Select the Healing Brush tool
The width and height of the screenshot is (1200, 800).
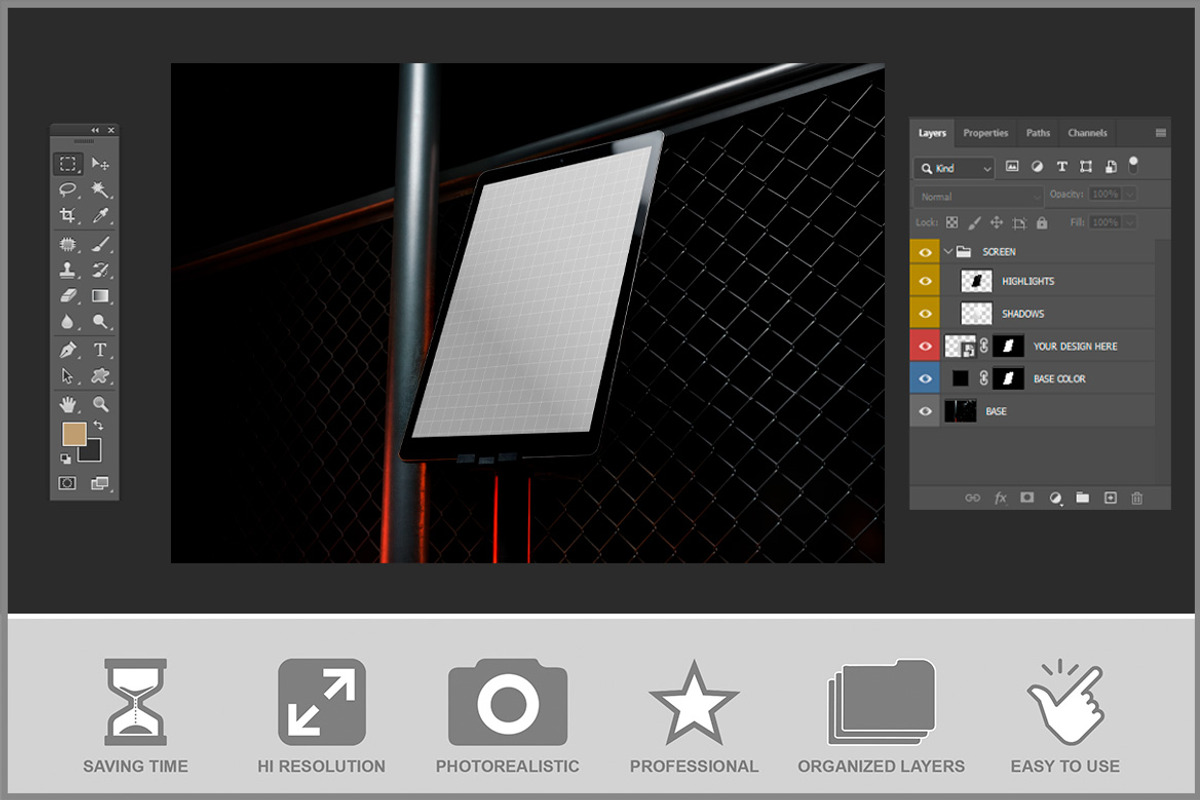(68, 243)
